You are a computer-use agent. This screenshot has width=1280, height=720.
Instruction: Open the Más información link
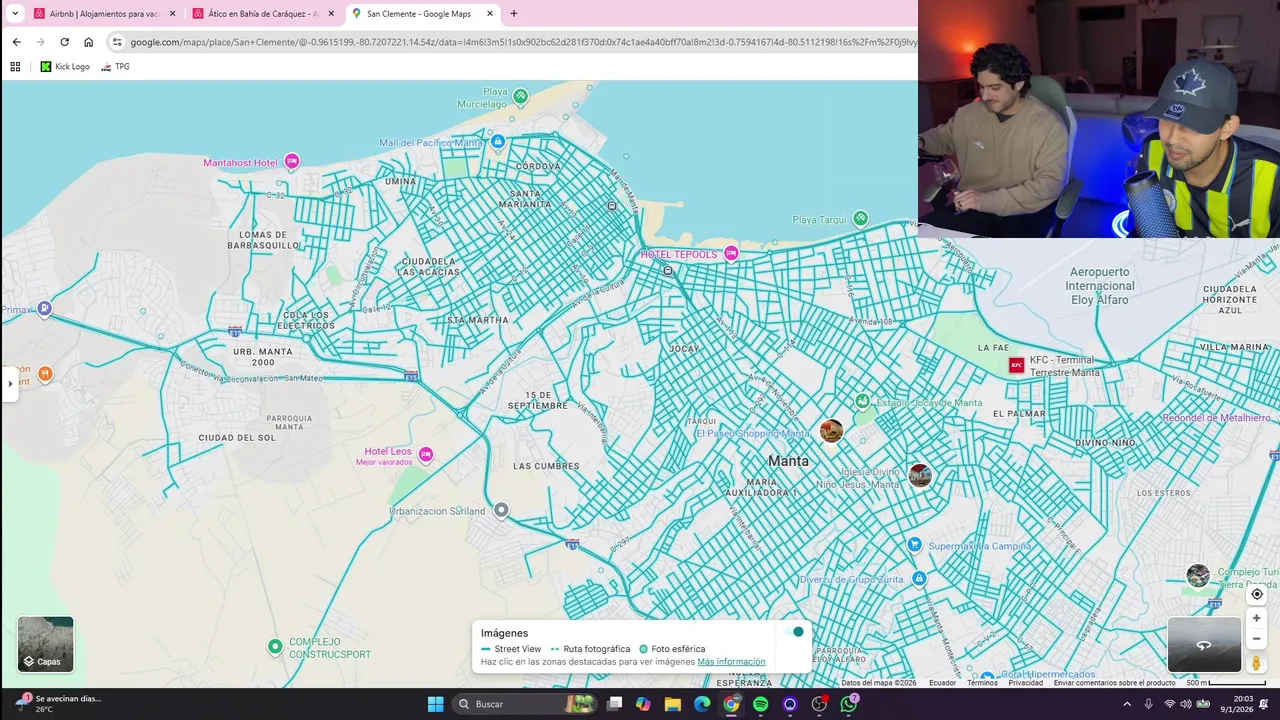coord(731,662)
